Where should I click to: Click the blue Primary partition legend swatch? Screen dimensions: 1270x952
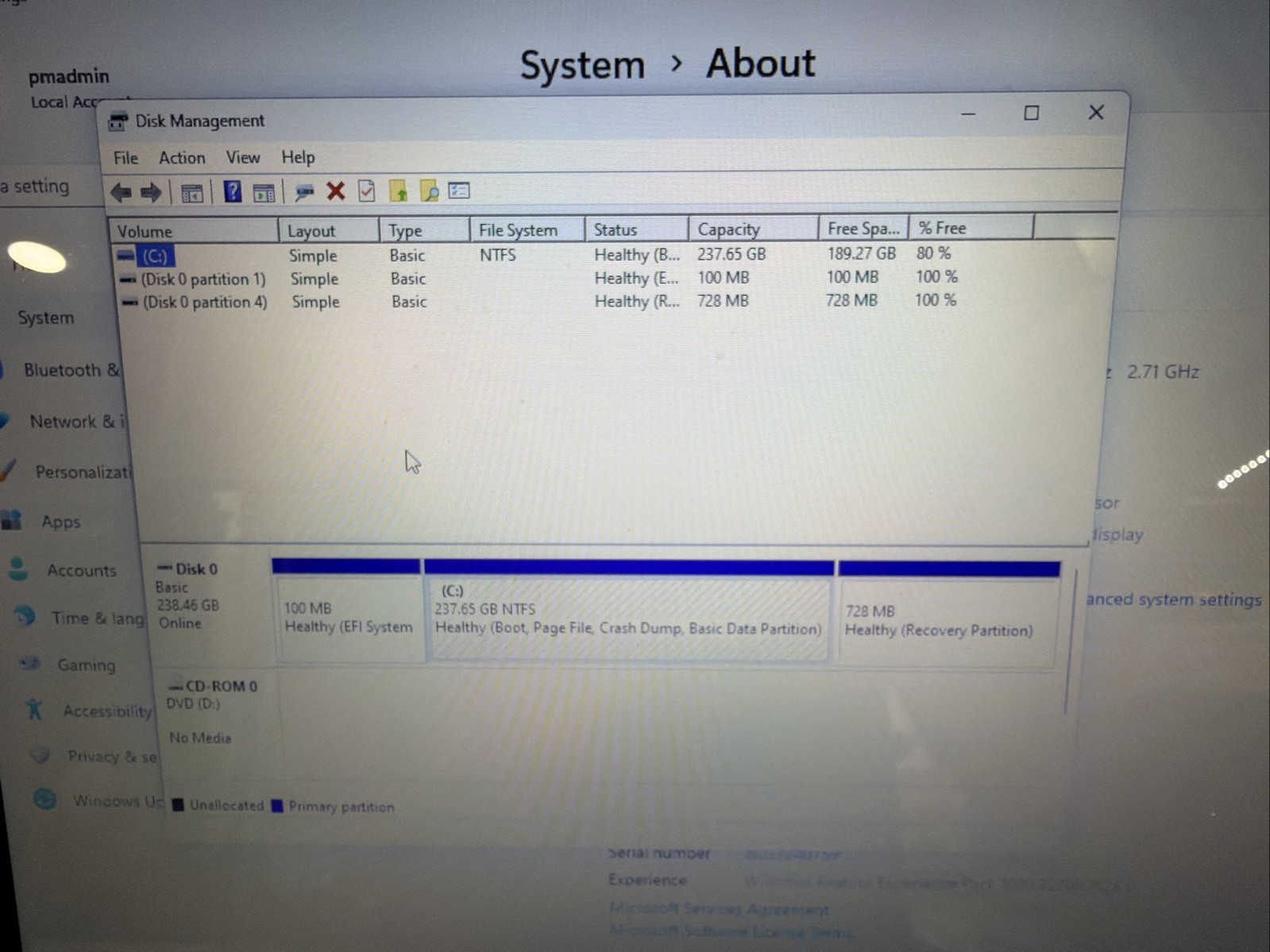click(276, 806)
